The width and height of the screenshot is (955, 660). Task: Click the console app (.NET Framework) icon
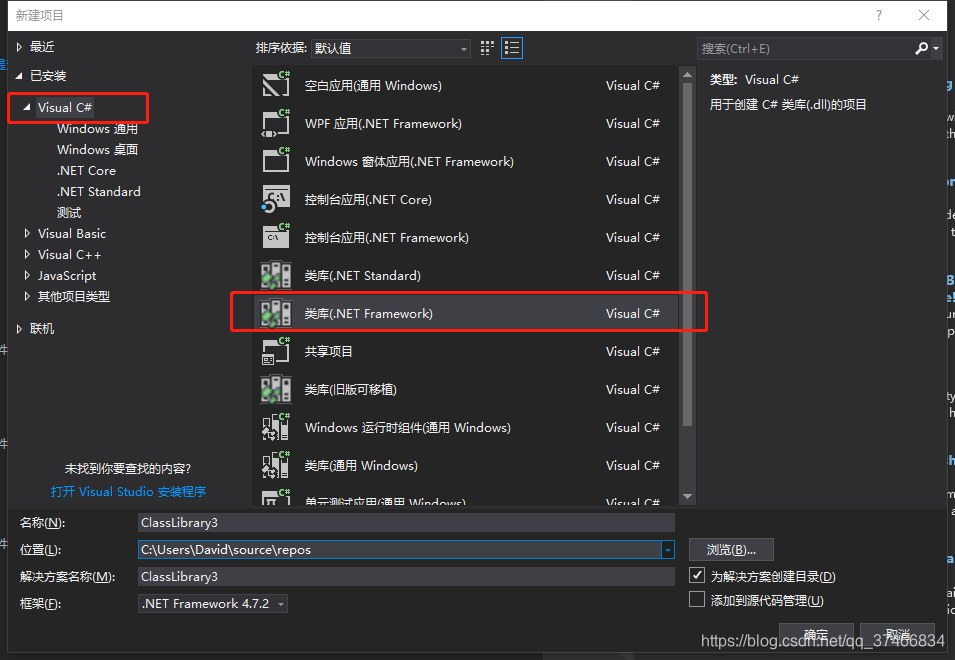[276, 237]
